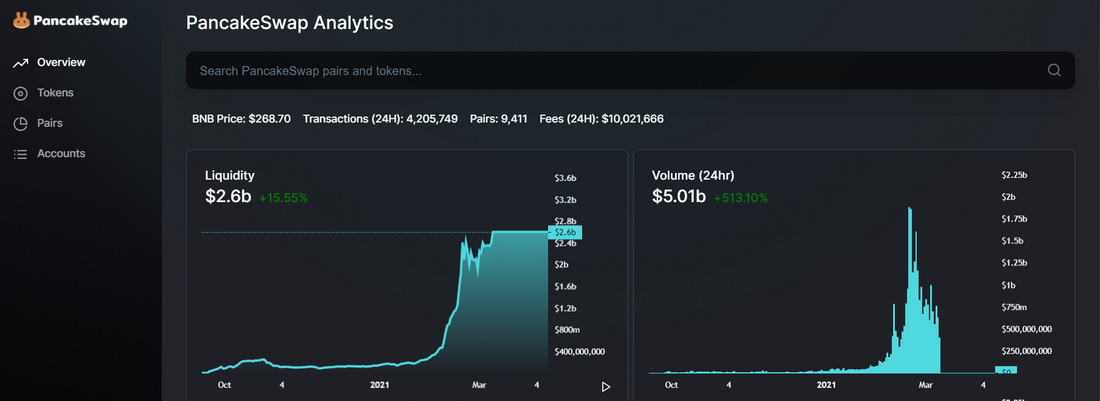Click the $2.6b liquidity value
This screenshot has width=1100, height=401.
tap(228, 197)
